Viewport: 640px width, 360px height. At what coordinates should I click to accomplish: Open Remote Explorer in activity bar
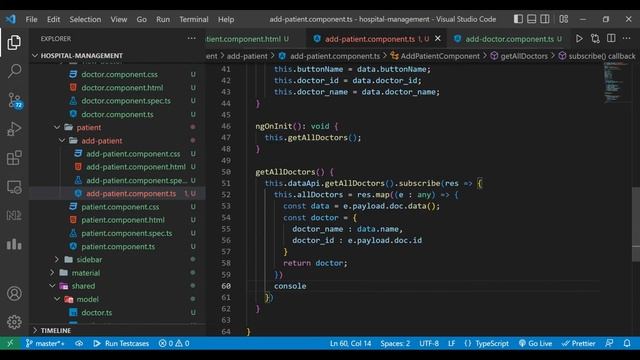tap(14, 187)
